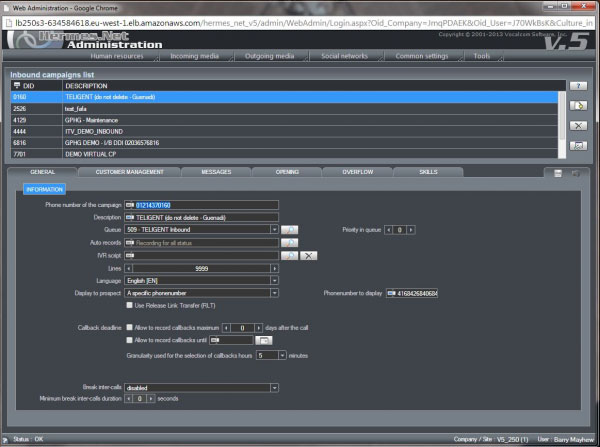Screen dimensions: 600x447
Task: Decrease minimum break inter-calls duration
Action: pyautogui.click(x=129, y=399)
